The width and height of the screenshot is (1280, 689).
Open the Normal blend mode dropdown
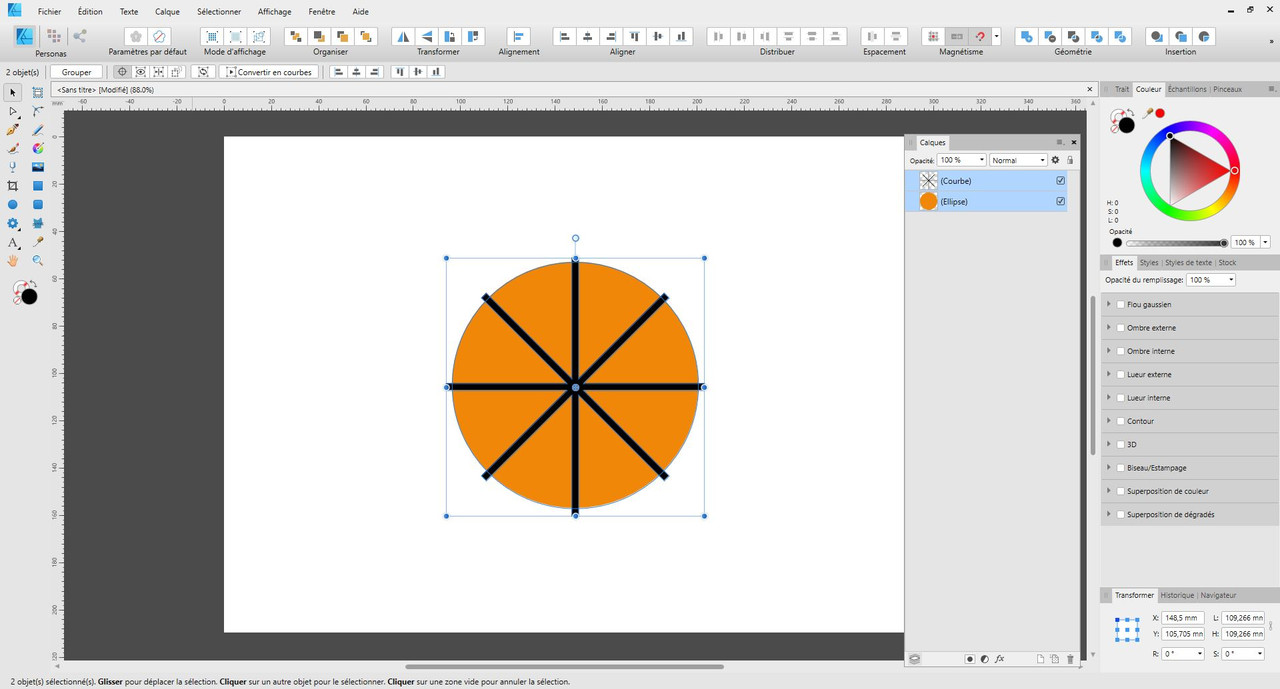1019,160
